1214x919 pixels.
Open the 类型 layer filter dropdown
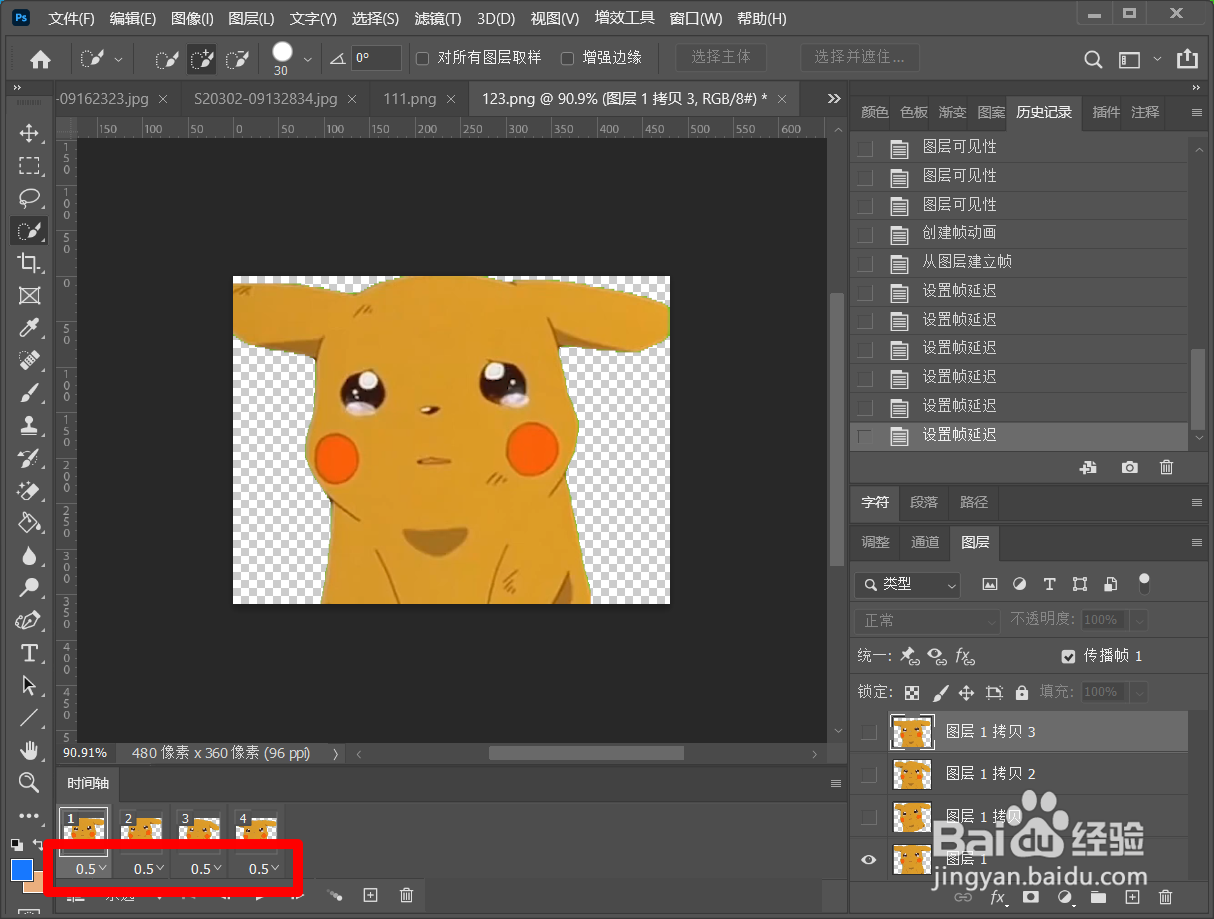[x=908, y=584]
